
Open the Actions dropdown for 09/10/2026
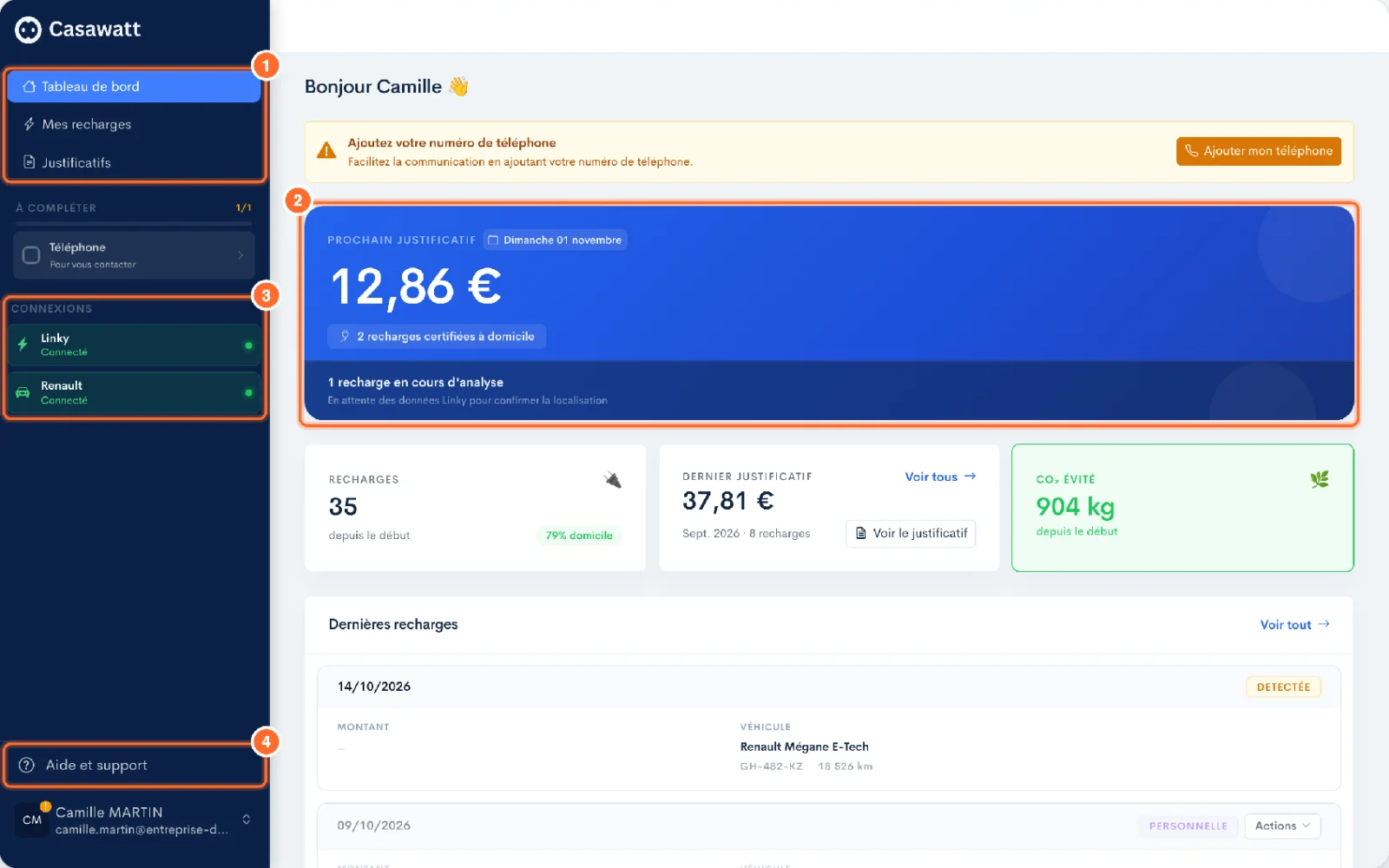(x=1282, y=826)
